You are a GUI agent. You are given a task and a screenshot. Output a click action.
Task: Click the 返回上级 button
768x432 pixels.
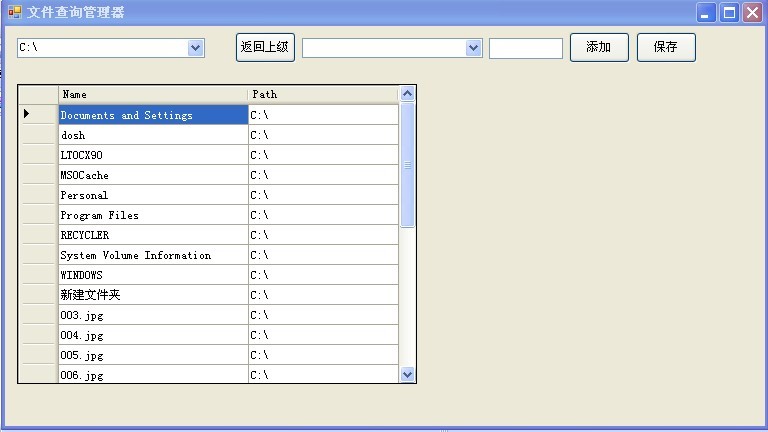tap(265, 47)
